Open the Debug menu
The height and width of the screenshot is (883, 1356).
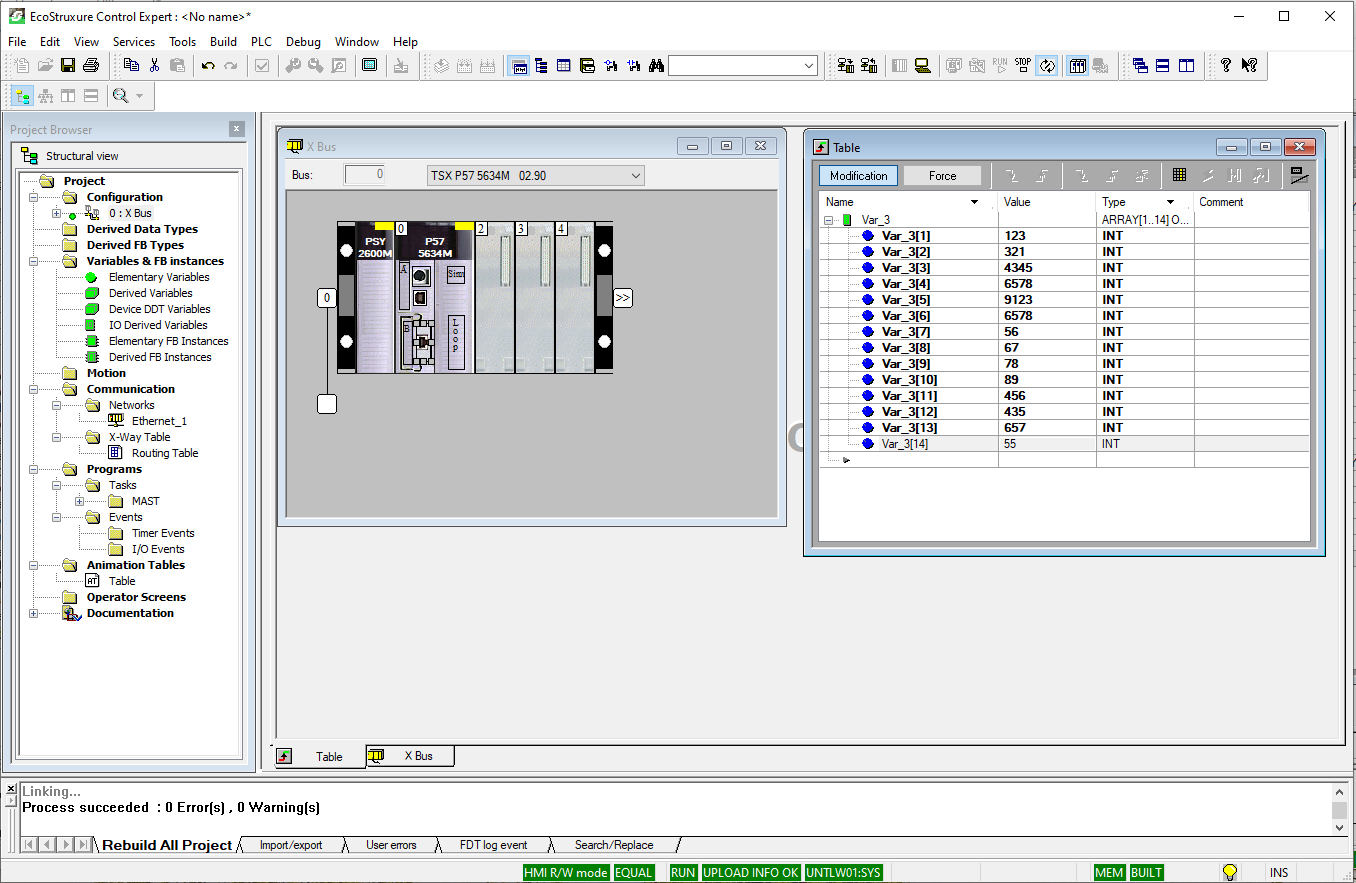(303, 42)
